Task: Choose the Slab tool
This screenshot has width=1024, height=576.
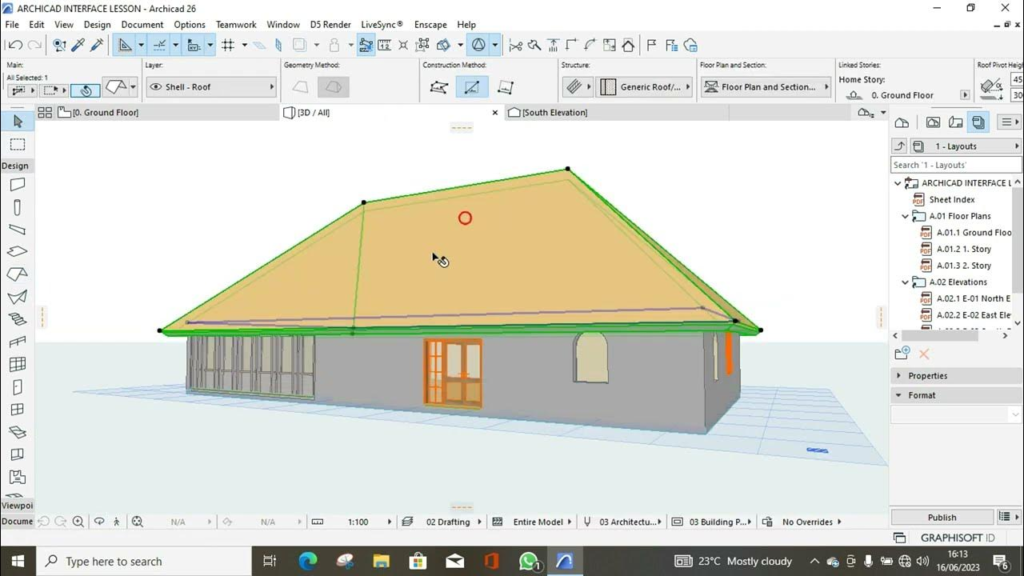Action: click(x=18, y=252)
